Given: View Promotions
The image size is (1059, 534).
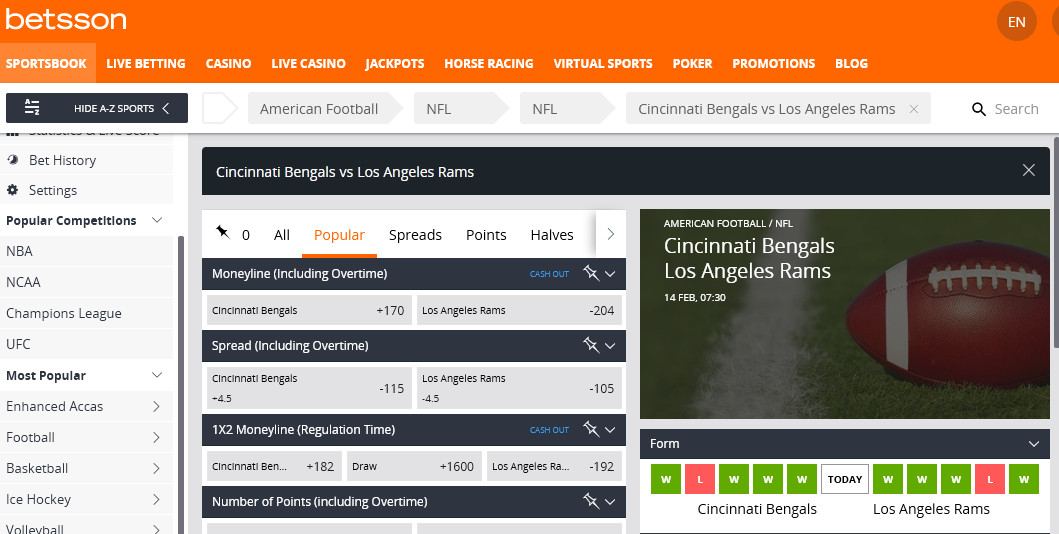Looking at the screenshot, I should 774,63.
